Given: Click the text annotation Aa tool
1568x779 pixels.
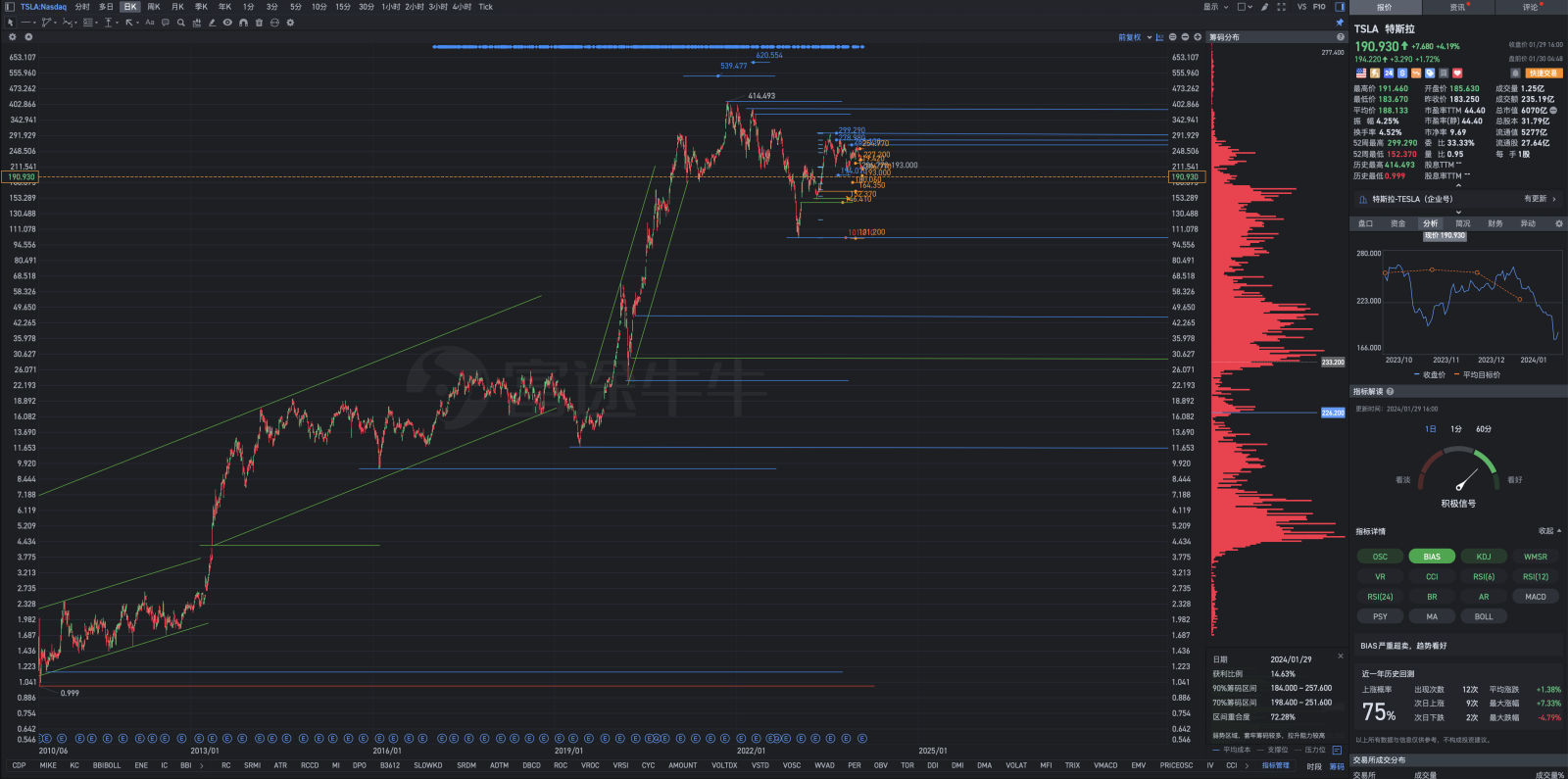Looking at the screenshot, I should 150,23.
